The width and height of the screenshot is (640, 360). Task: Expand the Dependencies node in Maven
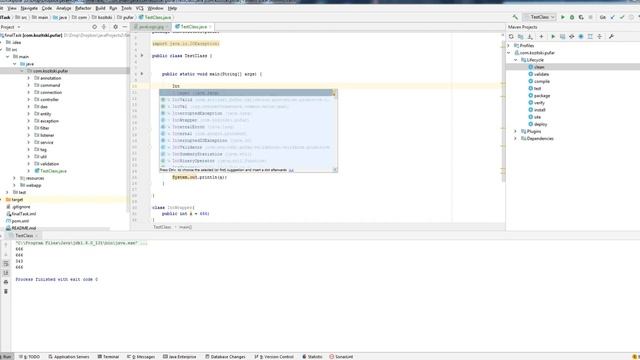[x=516, y=138]
